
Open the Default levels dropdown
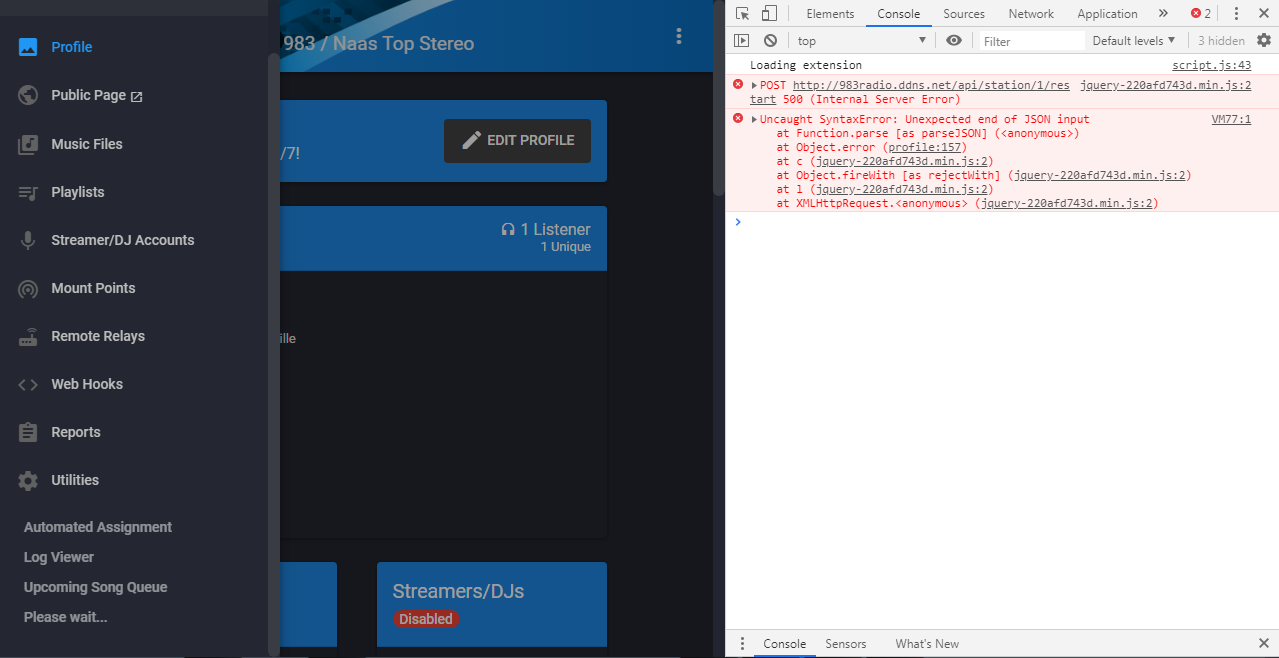(x=1133, y=40)
